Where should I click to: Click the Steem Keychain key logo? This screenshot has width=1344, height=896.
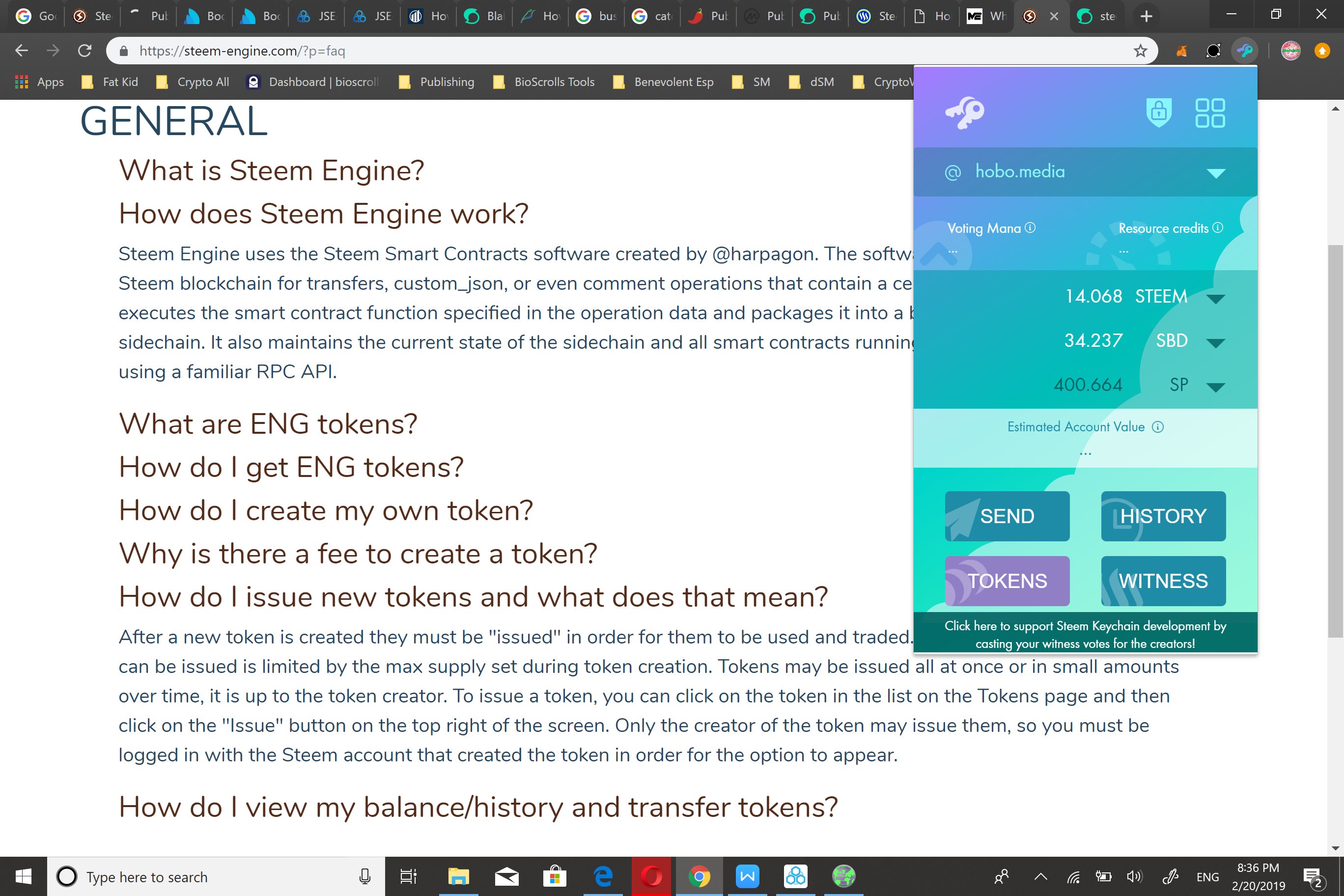(x=965, y=112)
